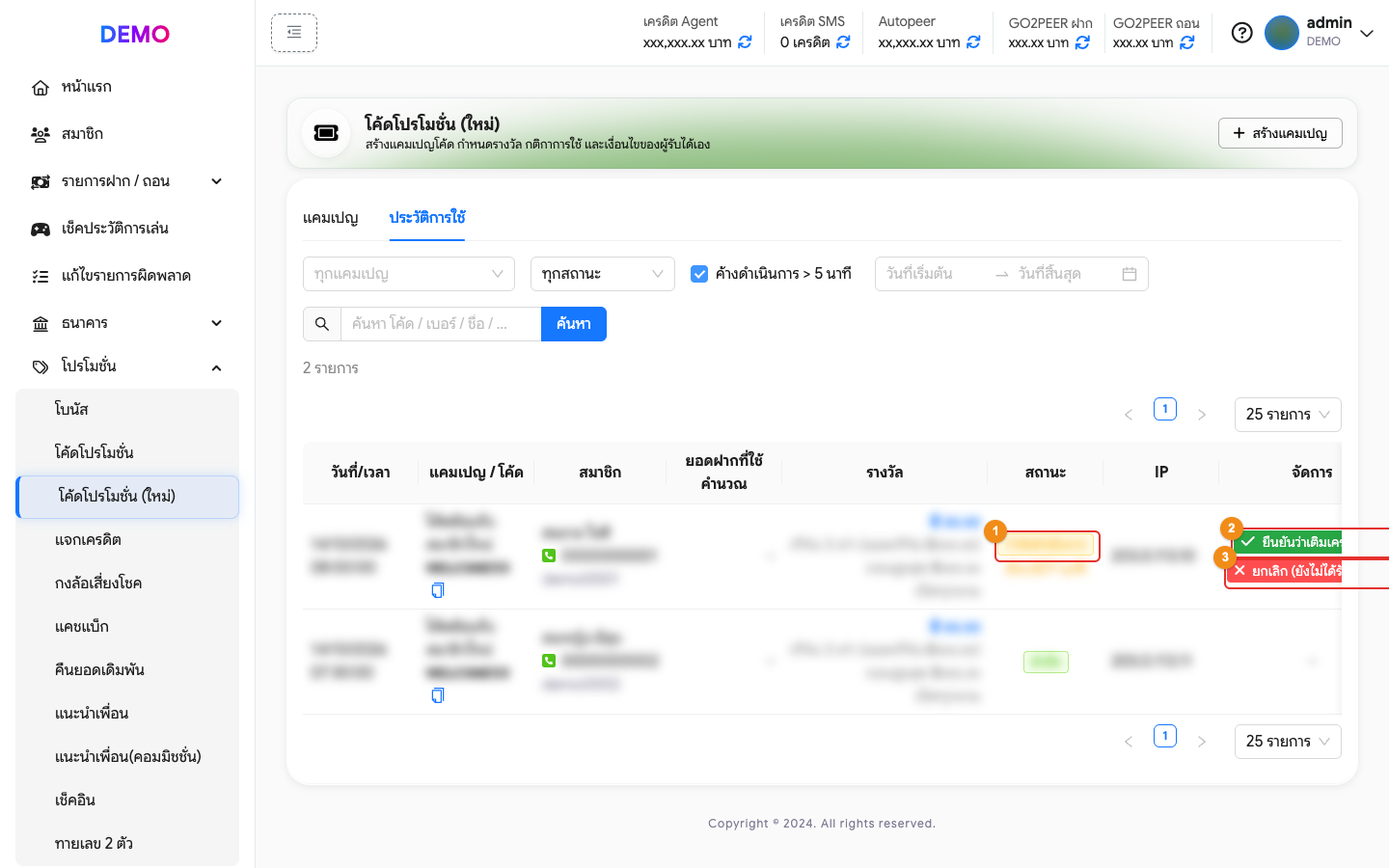This screenshot has height=868, width=1389.
Task: Click the coupon ticket icon in the page header
Action: (x=326, y=133)
